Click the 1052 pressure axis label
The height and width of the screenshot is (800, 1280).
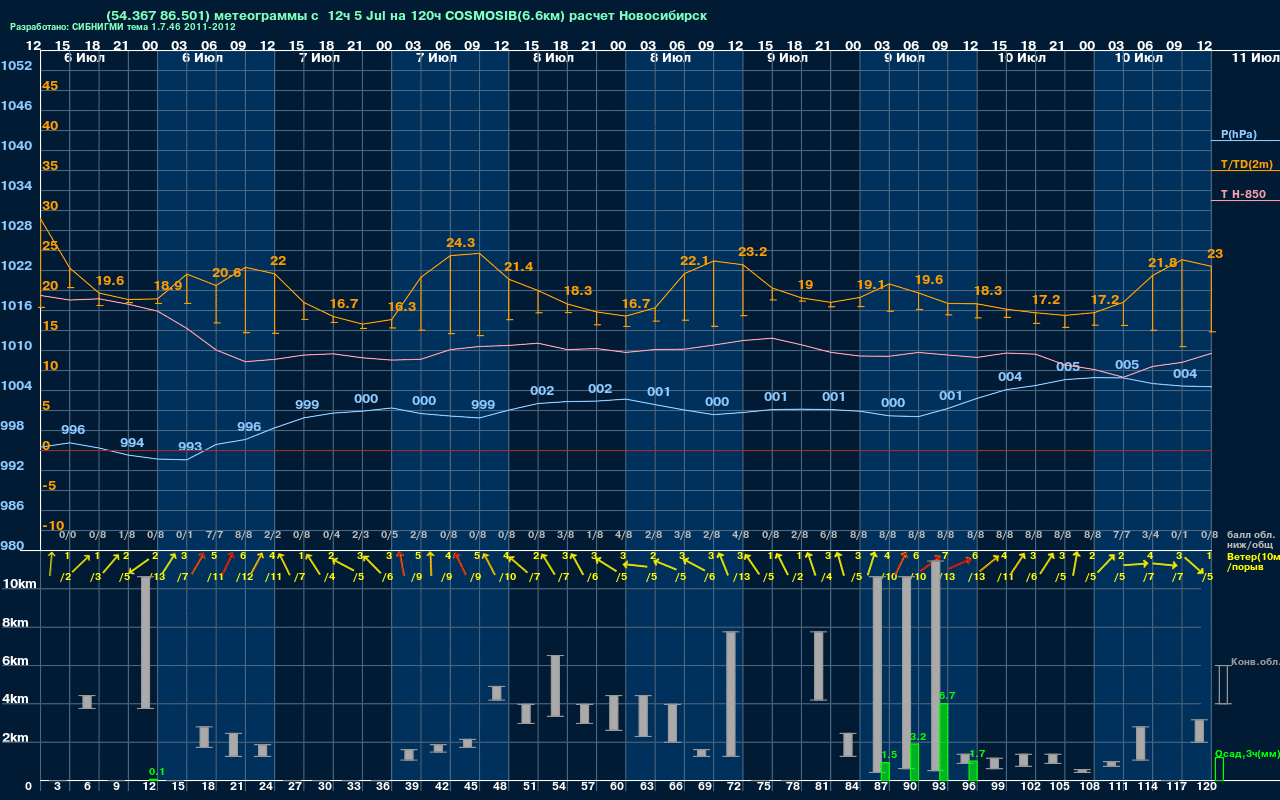pyautogui.click(x=16, y=66)
